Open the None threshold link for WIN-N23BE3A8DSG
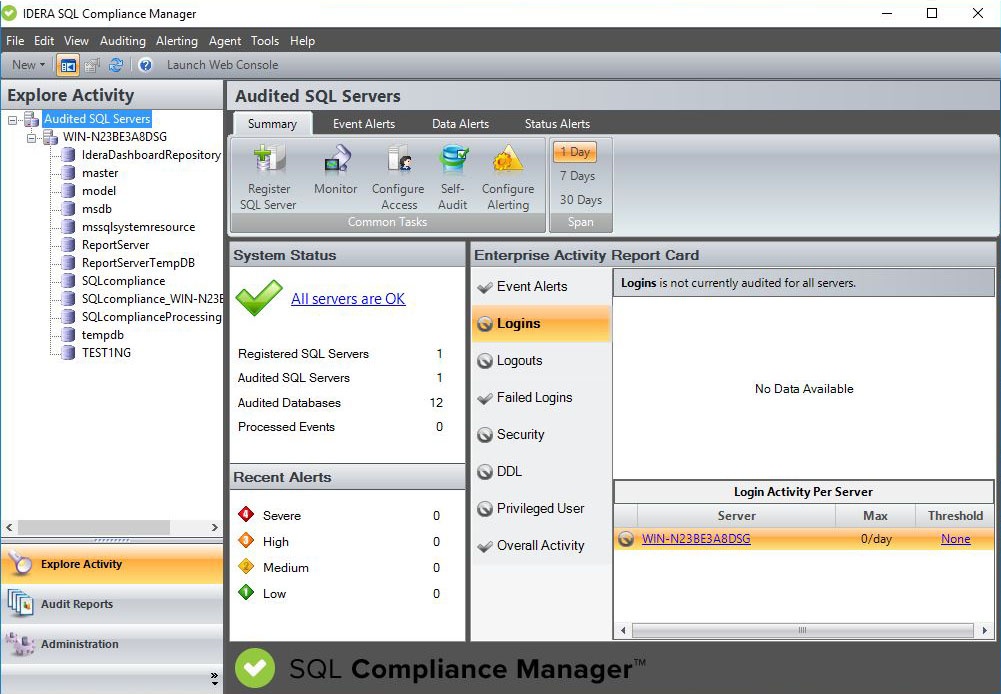The height and width of the screenshot is (694, 1001). pos(955,539)
